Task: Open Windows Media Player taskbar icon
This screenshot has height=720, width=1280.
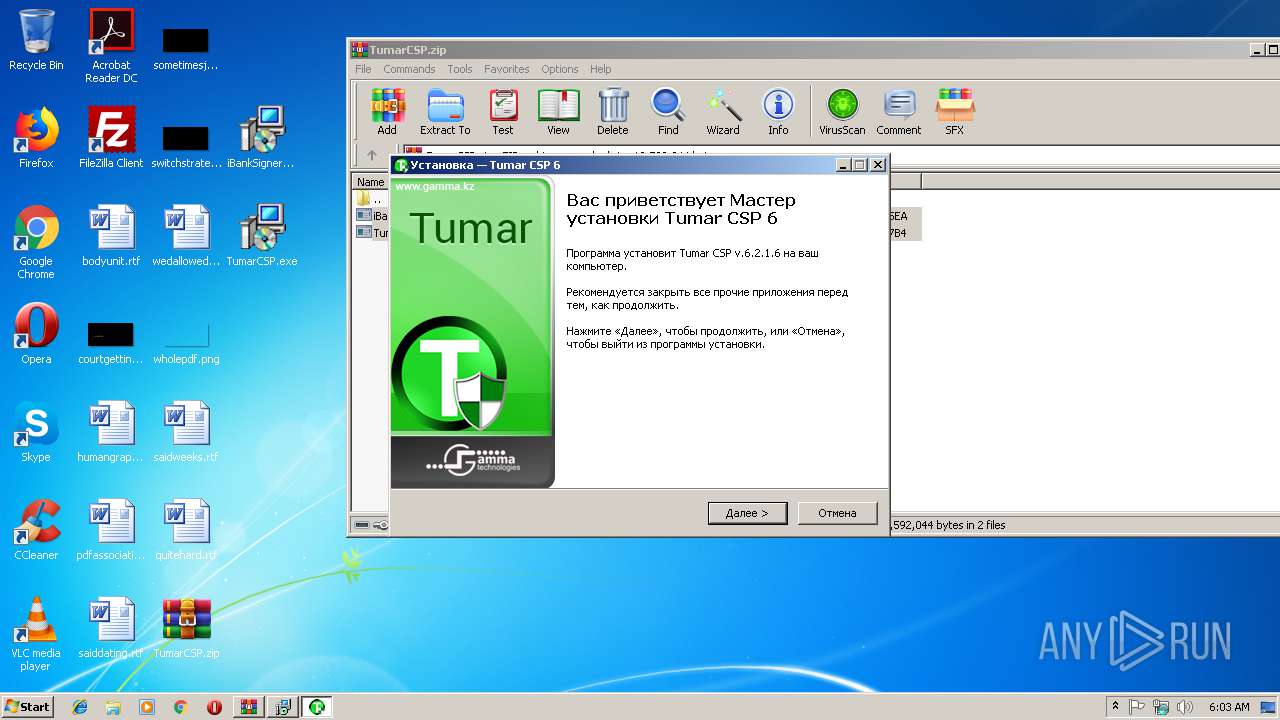Action: point(147,706)
